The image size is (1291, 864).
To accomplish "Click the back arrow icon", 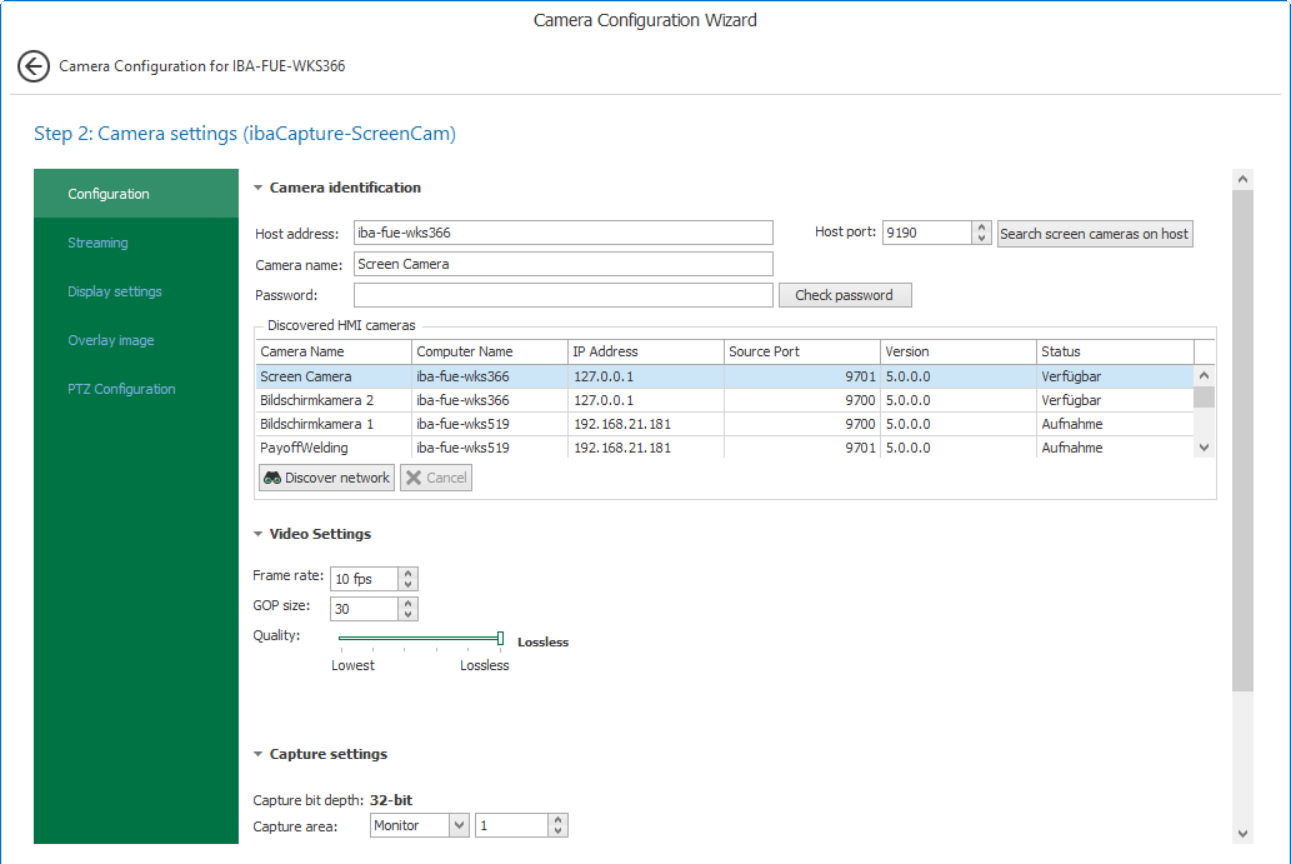I will (33, 67).
